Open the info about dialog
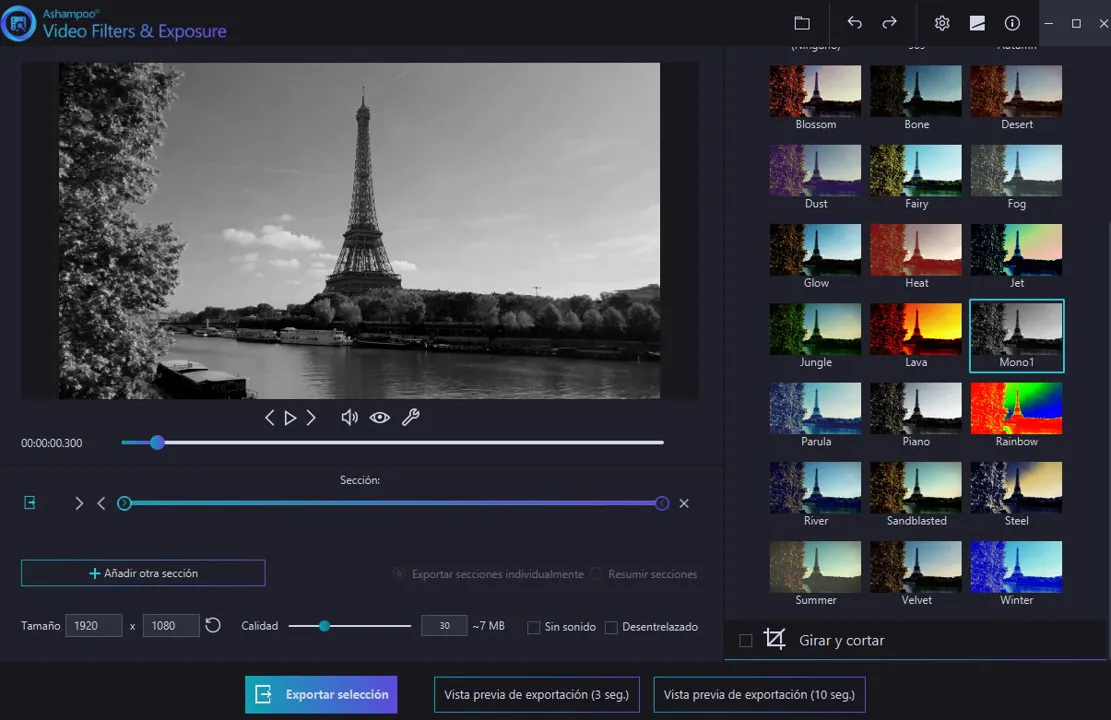The height and width of the screenshot is (720, 1111). pos(1013,23)
